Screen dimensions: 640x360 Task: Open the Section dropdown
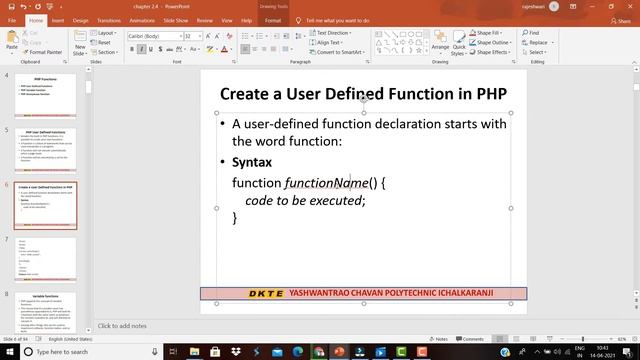point(104,52)
